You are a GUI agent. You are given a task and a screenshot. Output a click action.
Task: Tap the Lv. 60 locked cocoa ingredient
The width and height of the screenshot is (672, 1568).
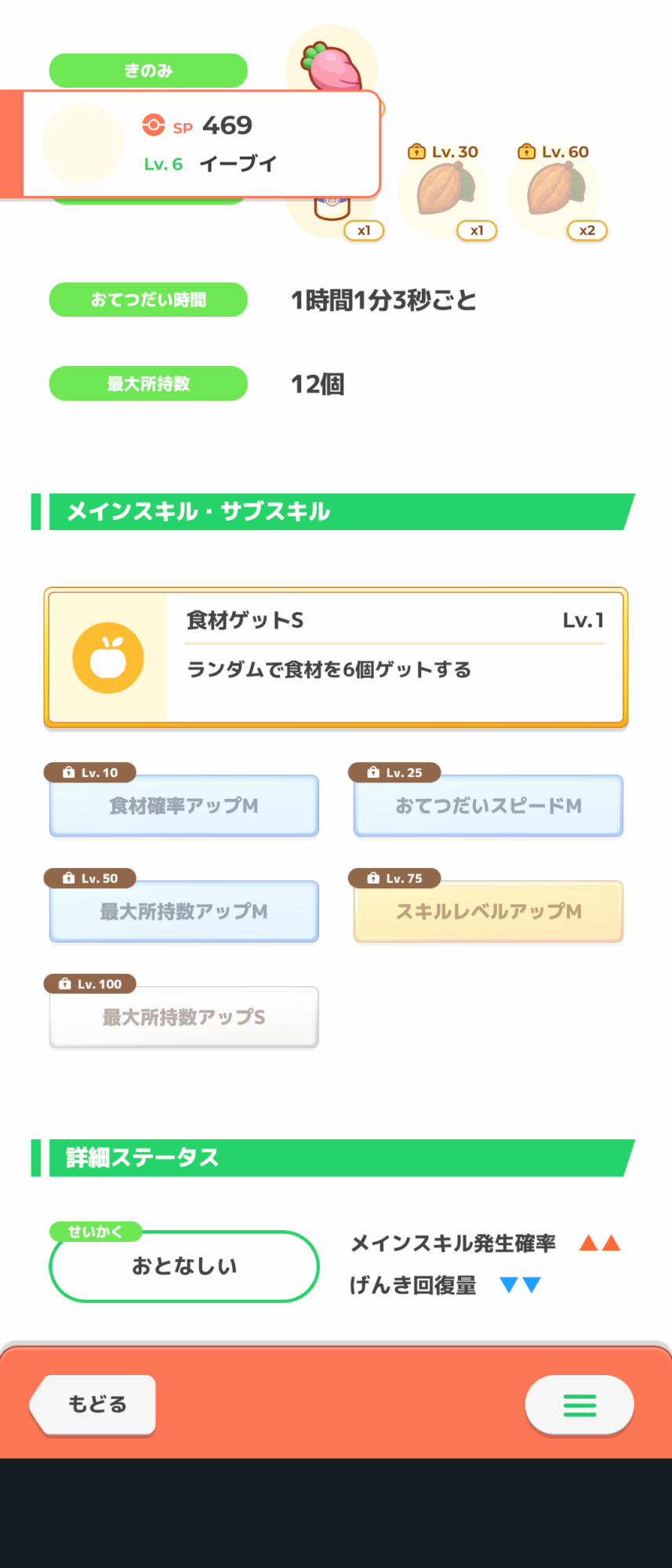pyautogui.click(x=554, y=191)
